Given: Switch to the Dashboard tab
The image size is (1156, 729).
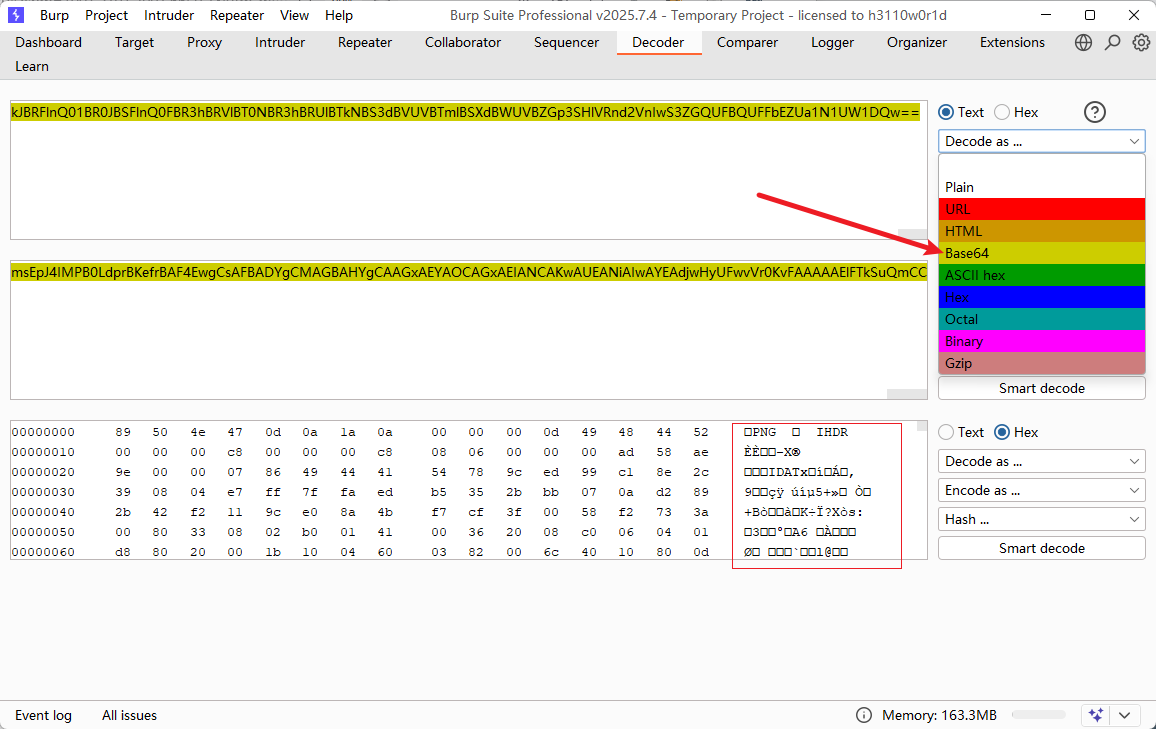Looking at the screenshot, I should tap(49, 43).
